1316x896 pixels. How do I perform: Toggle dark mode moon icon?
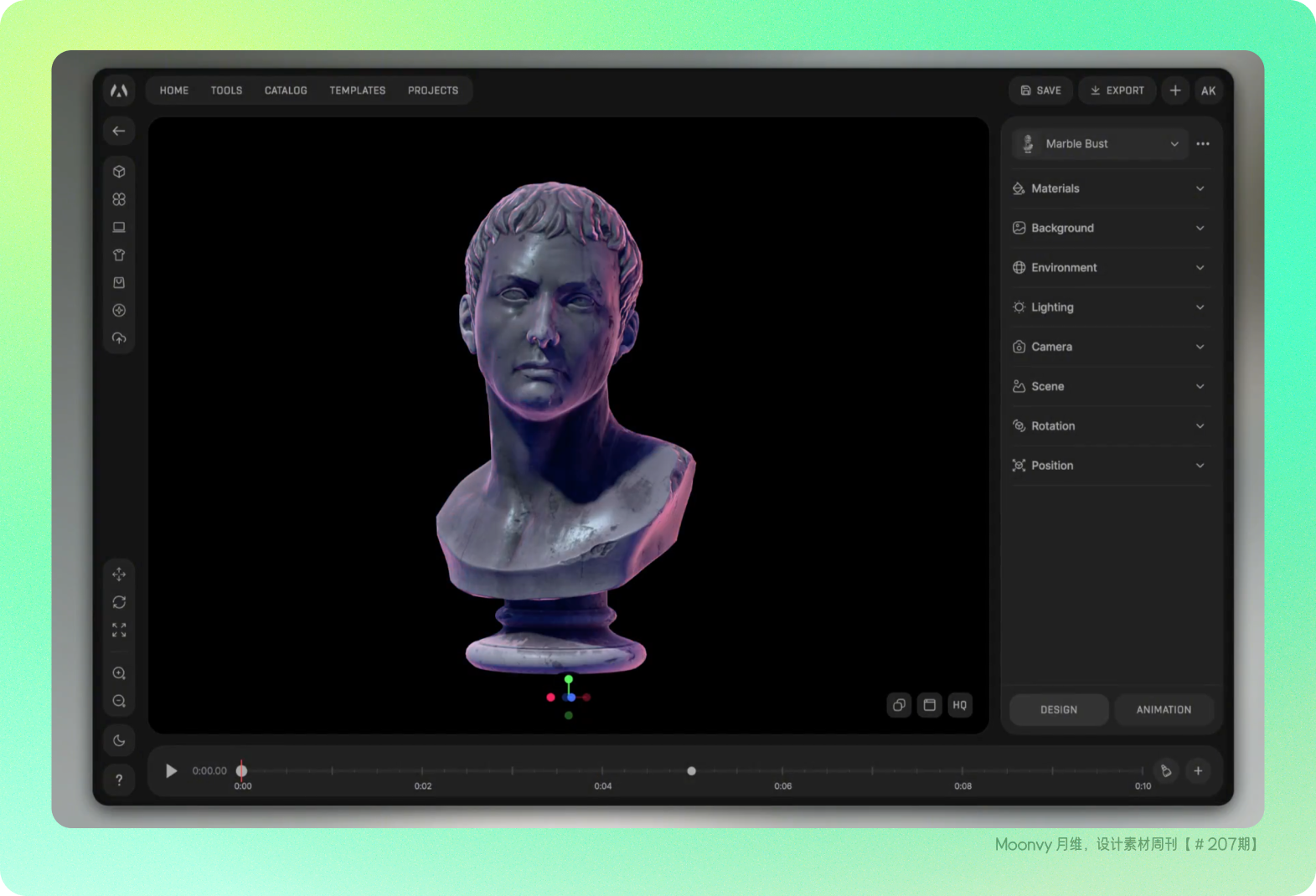coord(119,740)
